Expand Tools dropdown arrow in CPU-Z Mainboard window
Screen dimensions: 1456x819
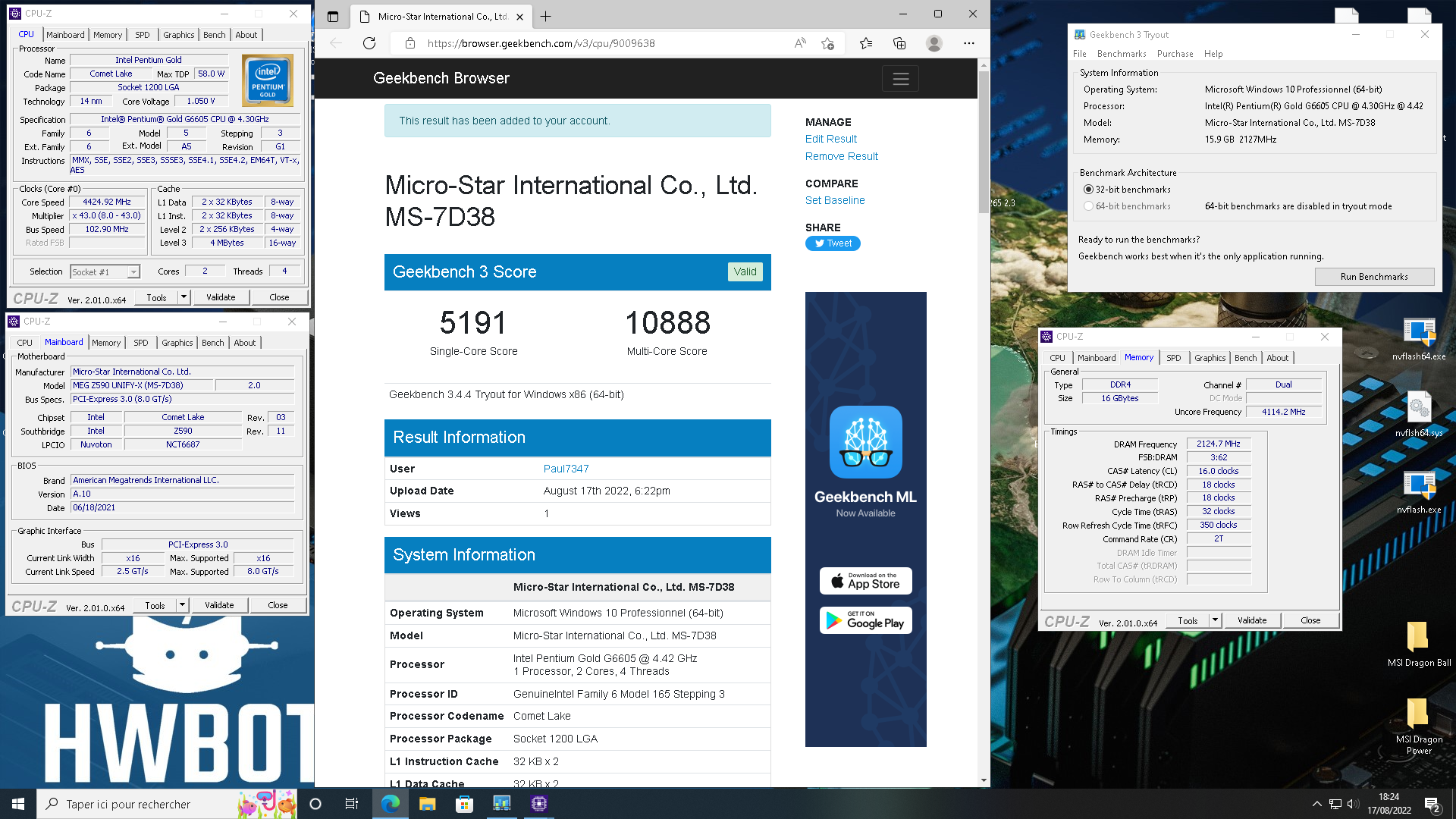[182, 605]
